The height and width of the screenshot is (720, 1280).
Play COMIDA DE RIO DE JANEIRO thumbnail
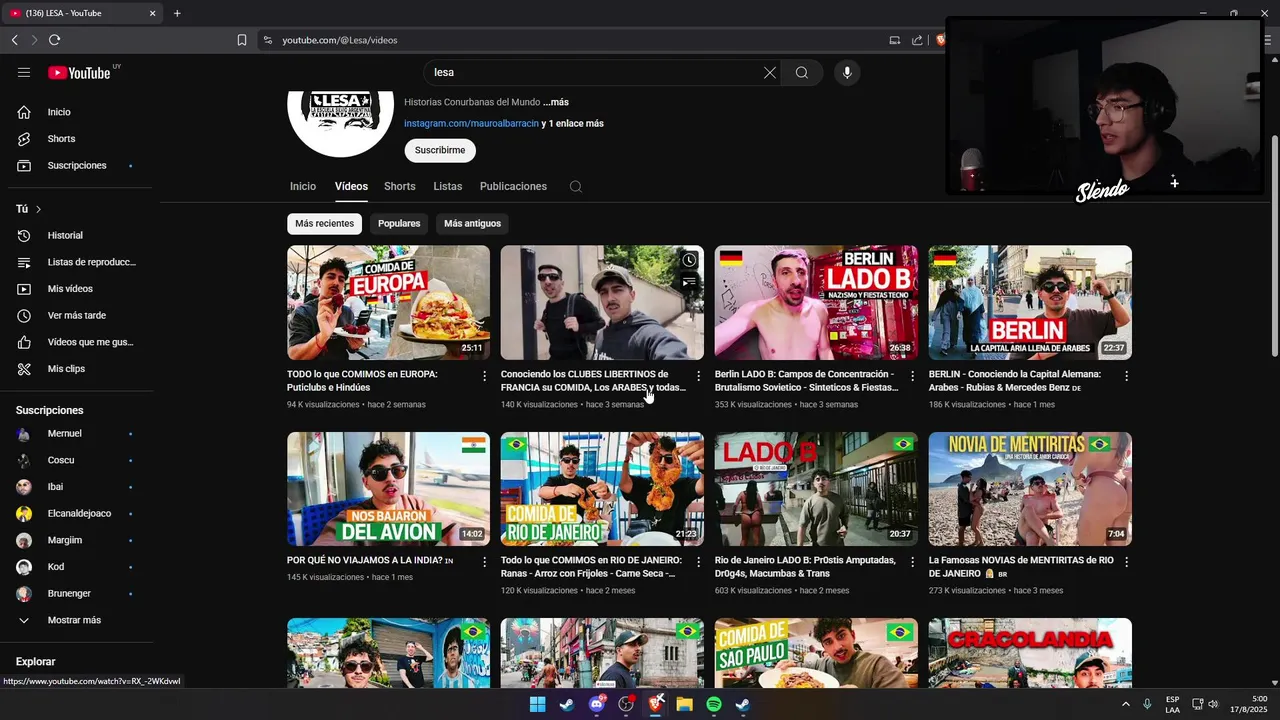[x=602, y=488]
